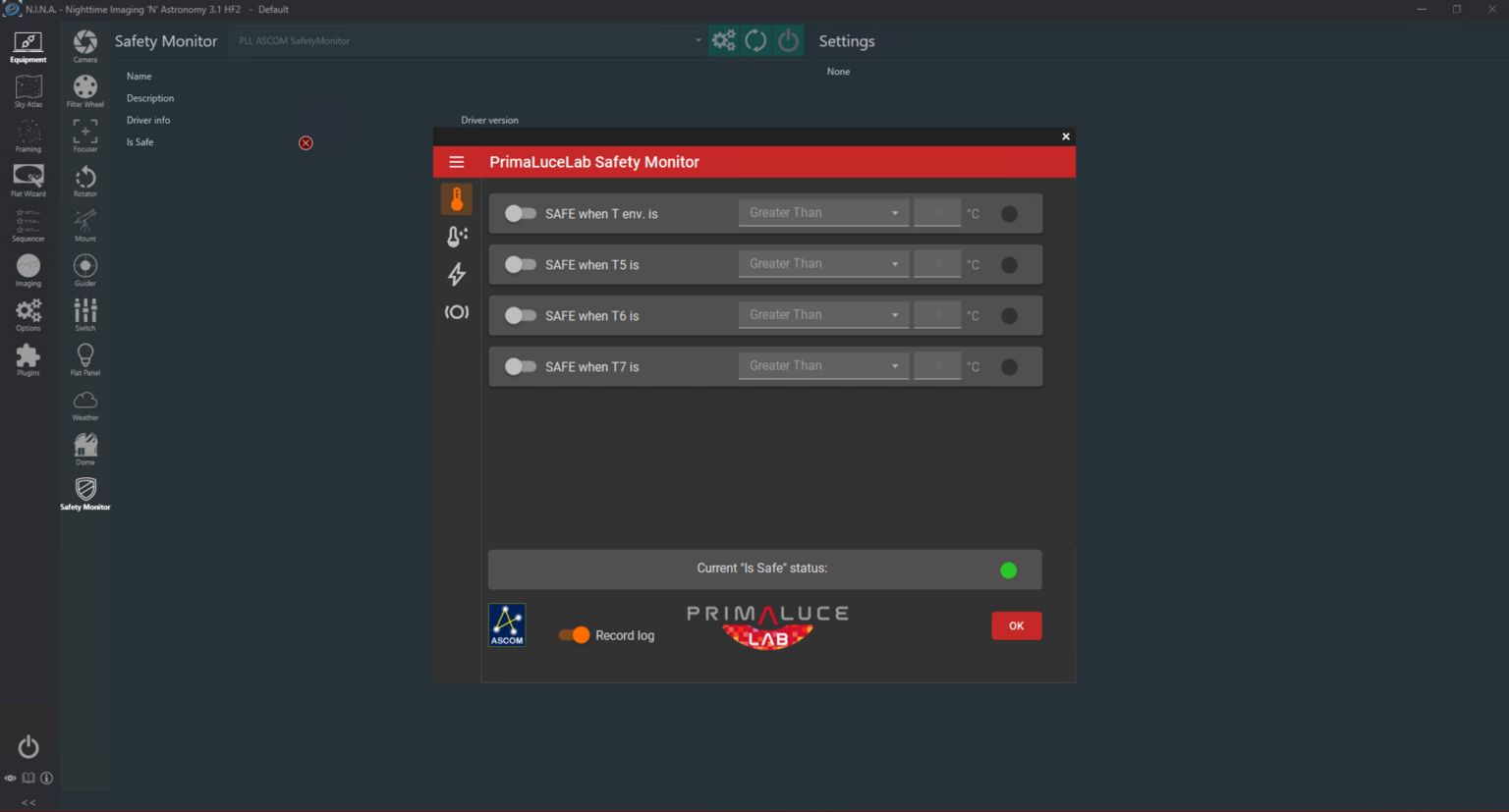Open the Focuser equipment panel
This screenshot has height=812, width=1509.
[x=85, y=135]
